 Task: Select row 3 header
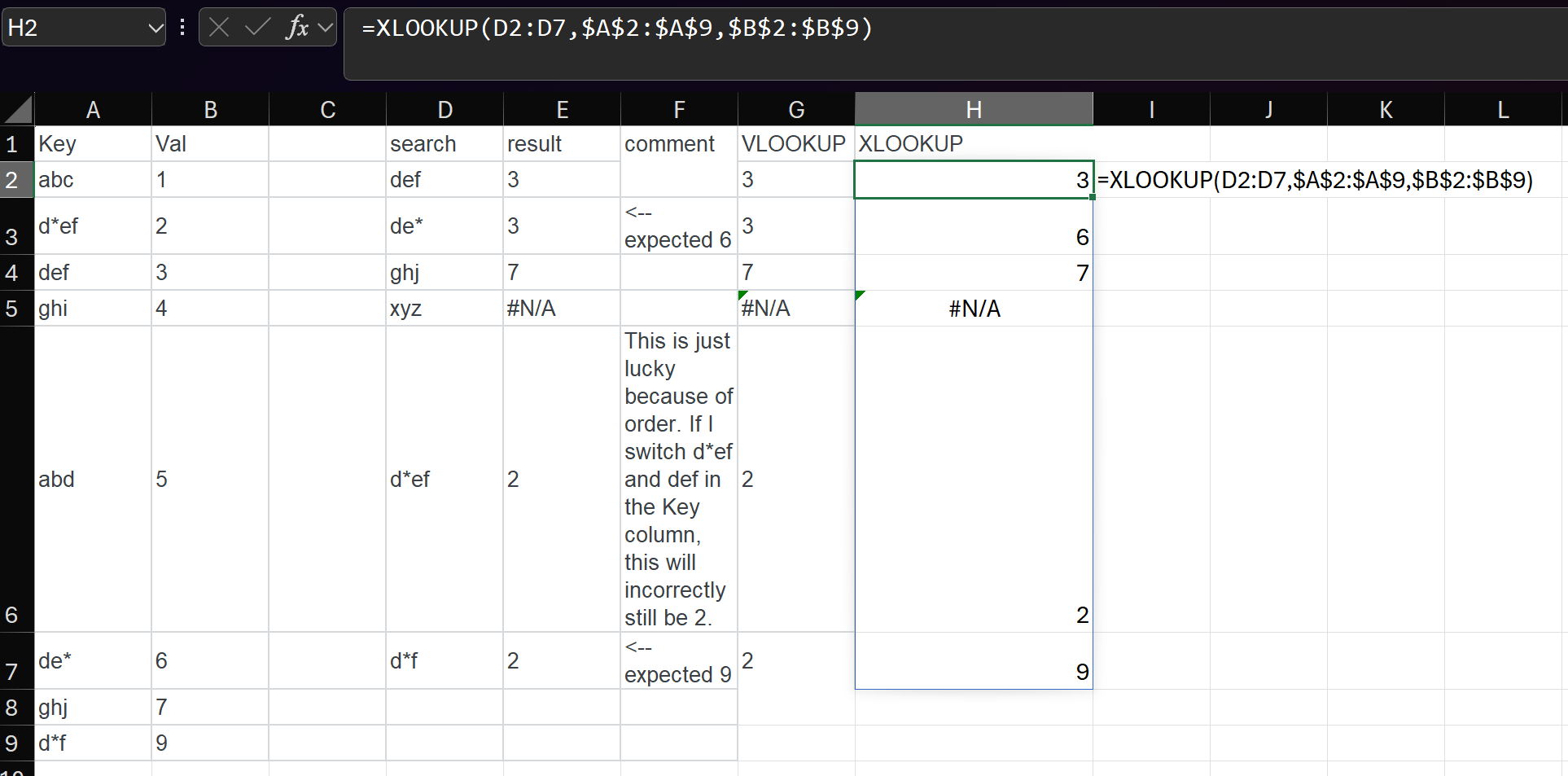pos(16,226)
